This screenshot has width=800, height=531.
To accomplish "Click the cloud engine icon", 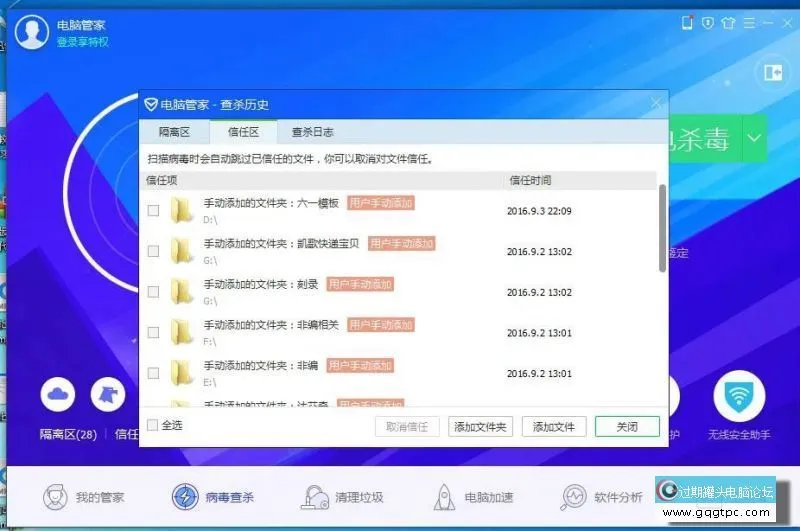I will 58,394.
